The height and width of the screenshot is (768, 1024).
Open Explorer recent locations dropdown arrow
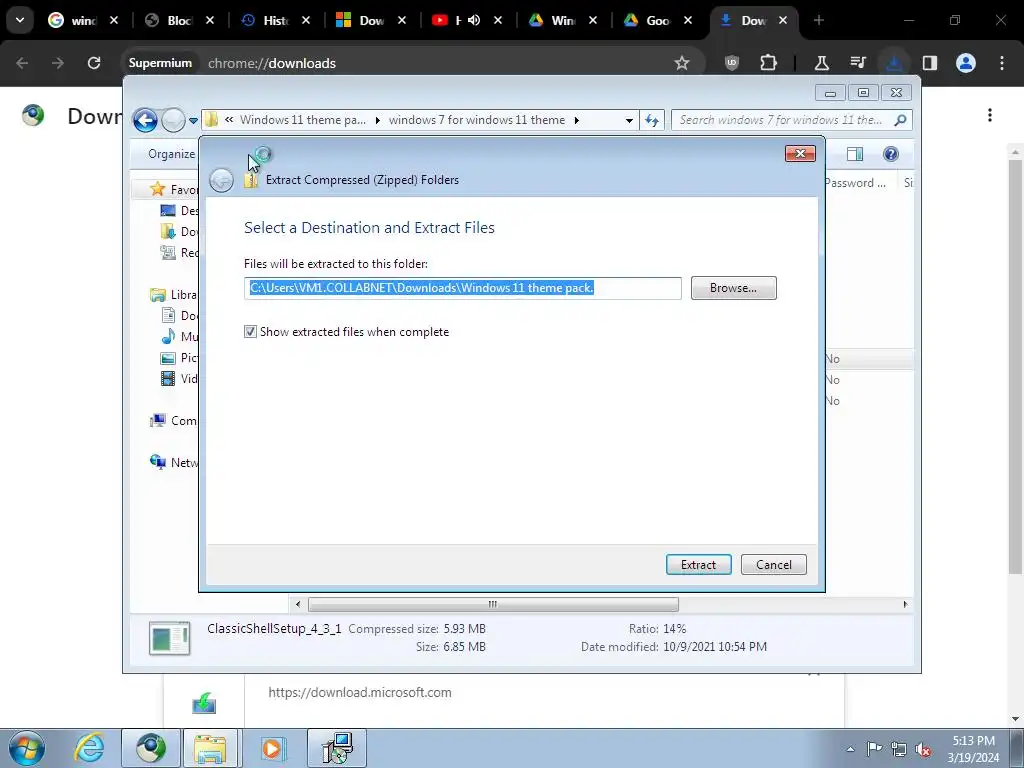pos(193,121)
